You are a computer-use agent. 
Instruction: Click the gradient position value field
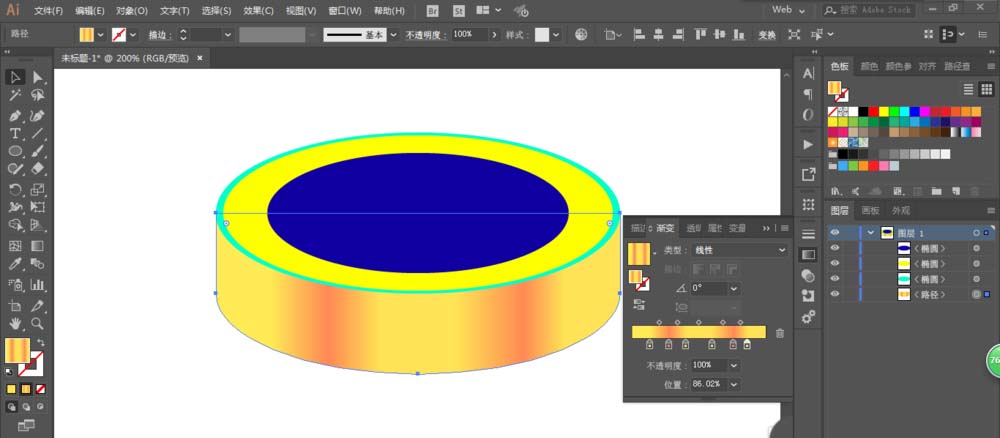coord(707,384)
